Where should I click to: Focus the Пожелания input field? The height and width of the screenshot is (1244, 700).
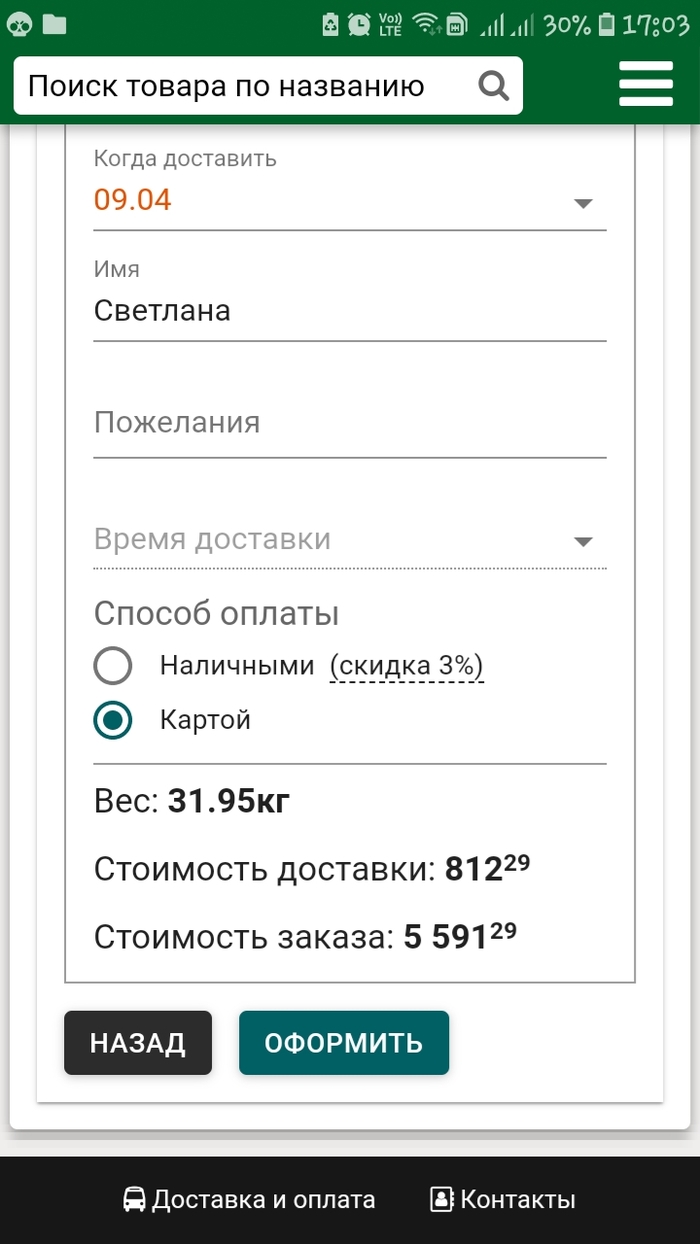click(x=350, y=423)
